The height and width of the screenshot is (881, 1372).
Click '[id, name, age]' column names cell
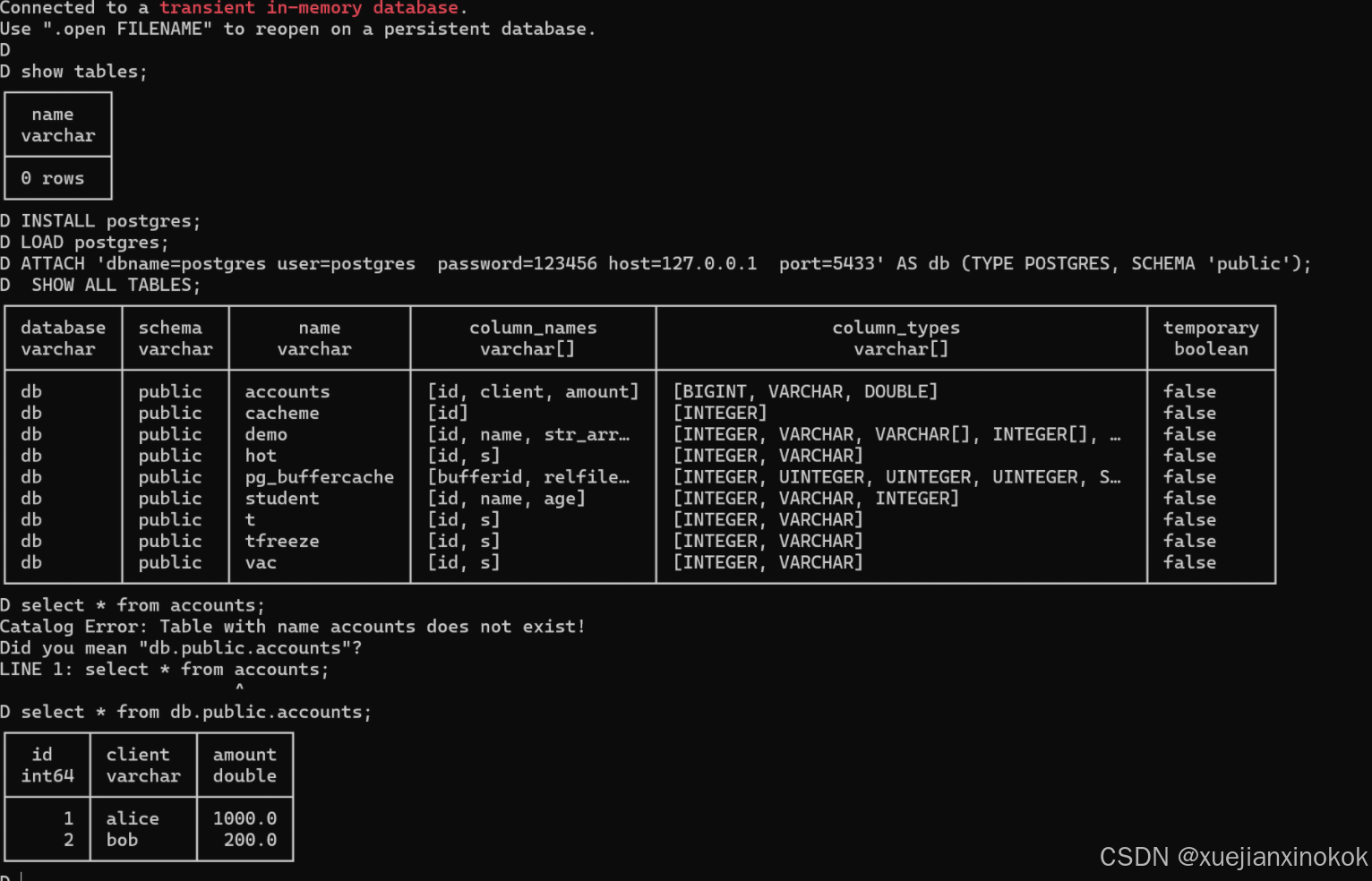(x=506, y=499)
